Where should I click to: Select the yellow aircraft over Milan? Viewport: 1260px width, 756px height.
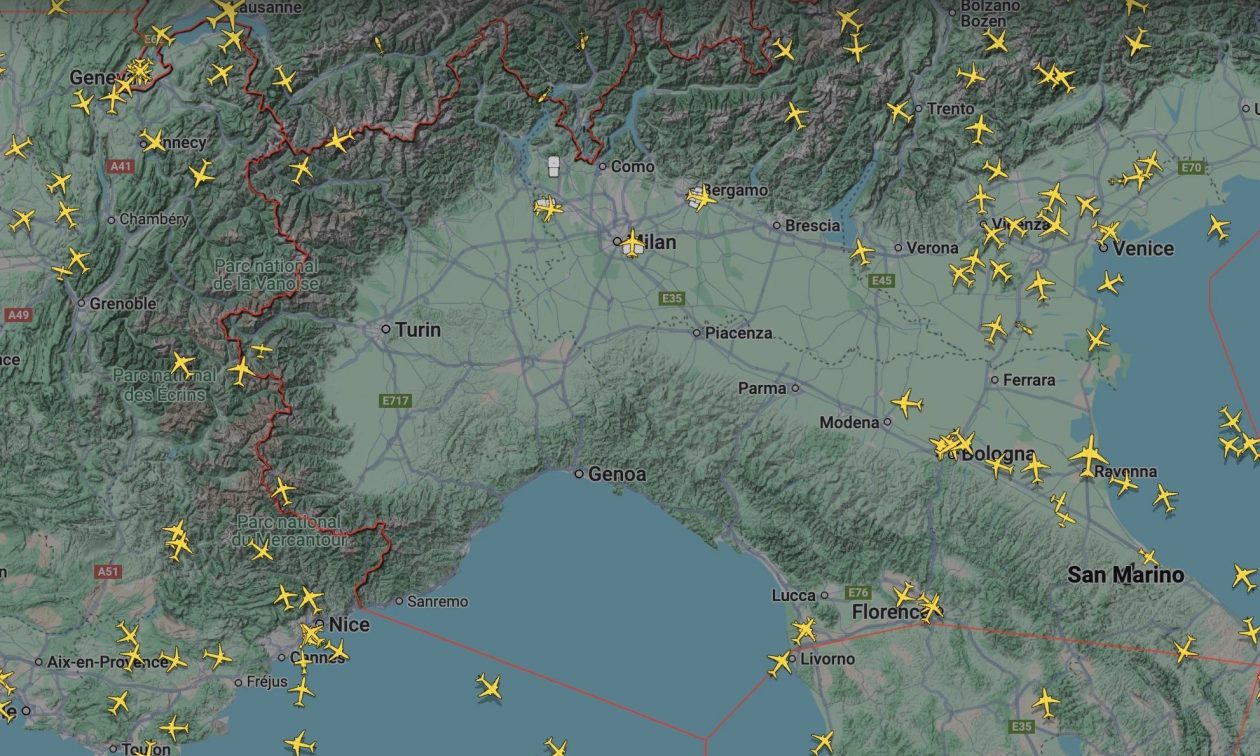633,243
